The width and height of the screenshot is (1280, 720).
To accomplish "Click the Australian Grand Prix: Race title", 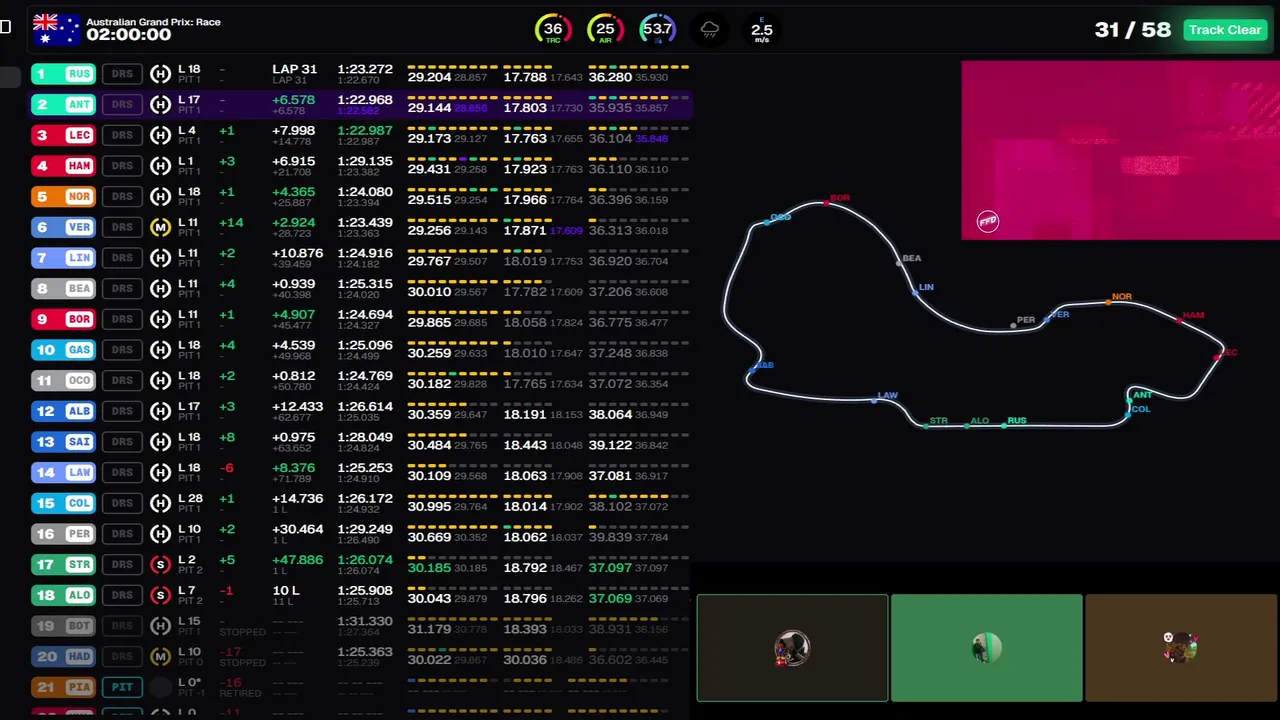I will tap(153, 22).
